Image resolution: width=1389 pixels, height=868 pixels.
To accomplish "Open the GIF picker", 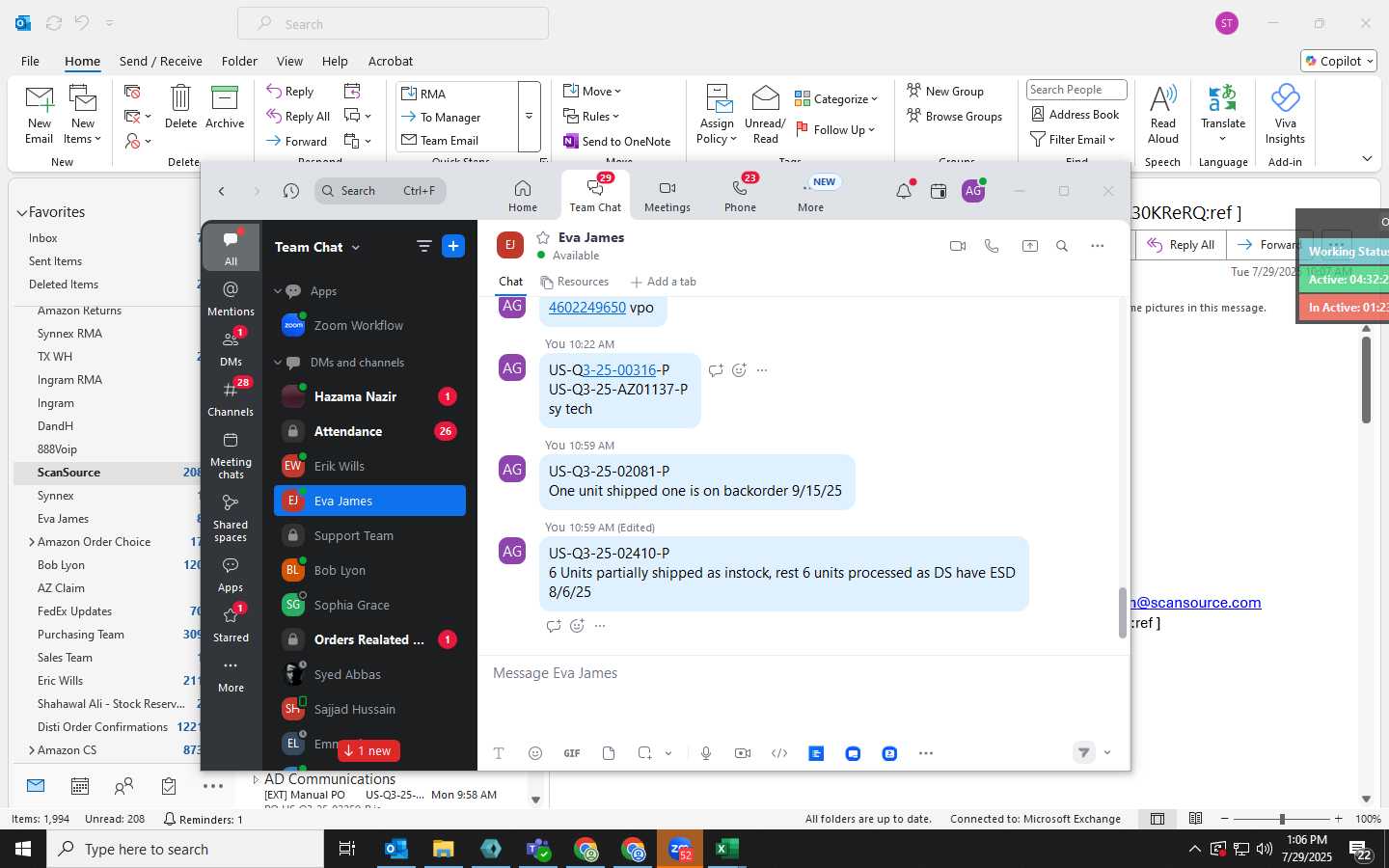I will point(572,753).
